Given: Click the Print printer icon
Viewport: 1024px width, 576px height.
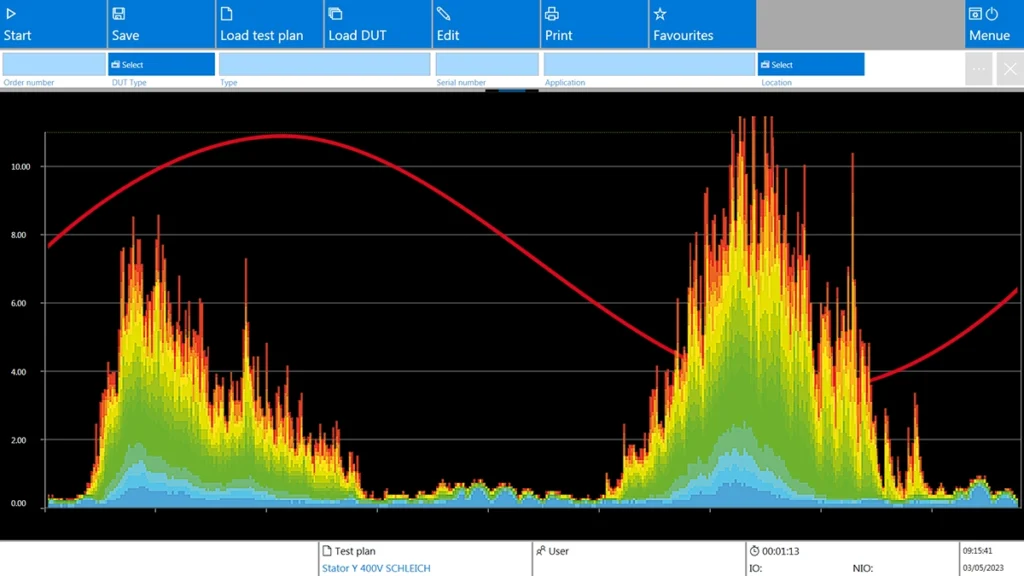Looking at the screenshot, I should (x=551, y=14).
